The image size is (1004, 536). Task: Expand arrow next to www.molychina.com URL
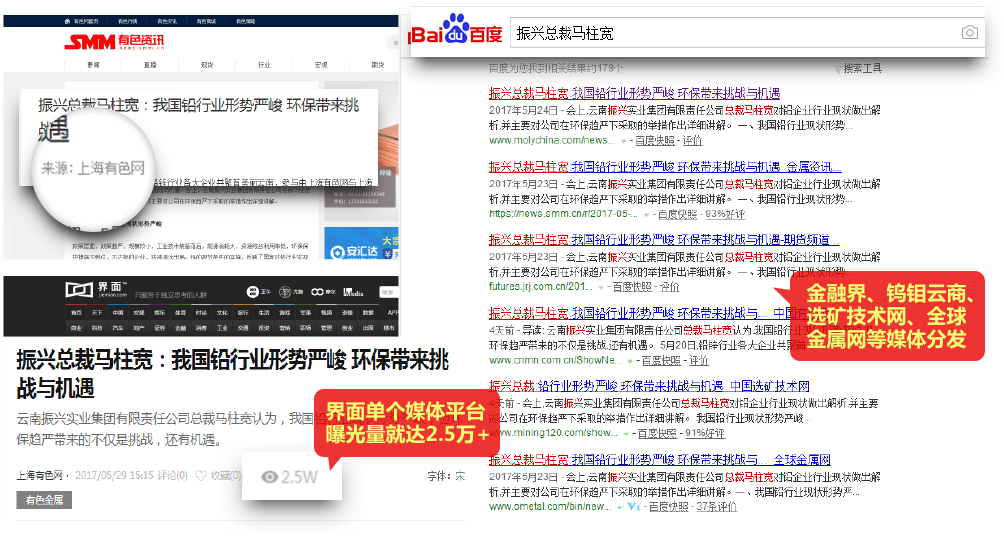coord(623,142)
